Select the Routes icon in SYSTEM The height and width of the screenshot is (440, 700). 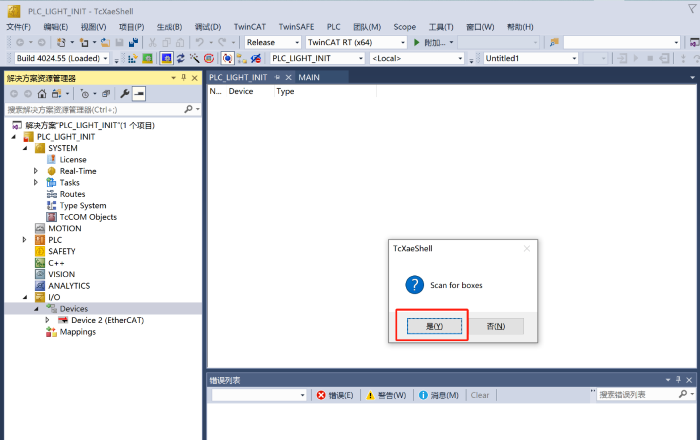pos(51,194)
